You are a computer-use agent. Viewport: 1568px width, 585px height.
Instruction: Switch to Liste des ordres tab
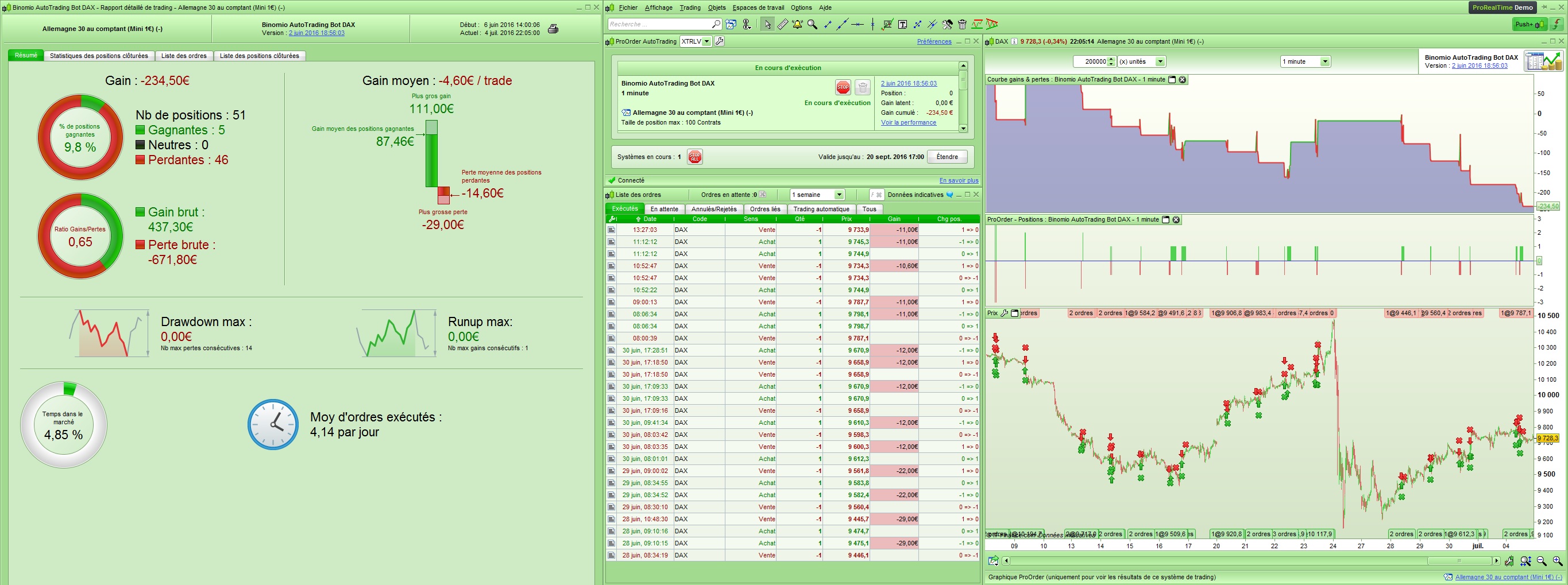(184, 56)
